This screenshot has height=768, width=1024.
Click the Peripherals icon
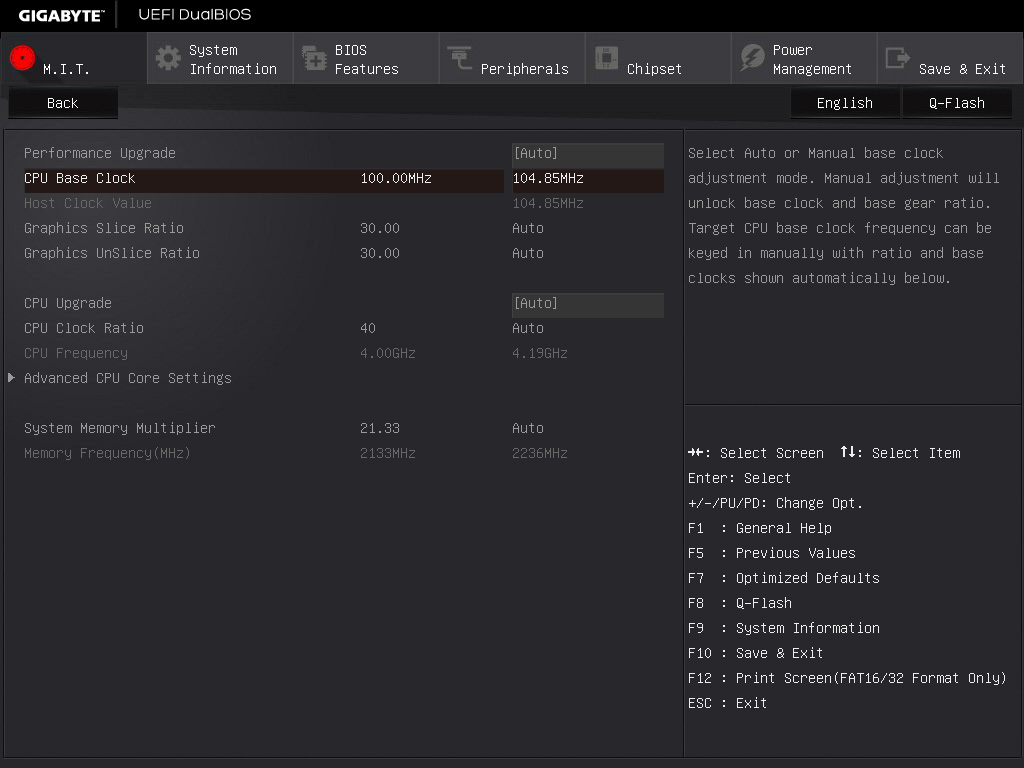pos(460,58)
